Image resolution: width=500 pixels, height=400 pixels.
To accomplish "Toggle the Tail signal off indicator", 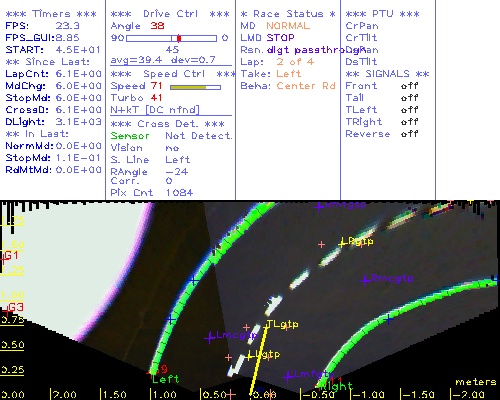I will pos(409,98).
